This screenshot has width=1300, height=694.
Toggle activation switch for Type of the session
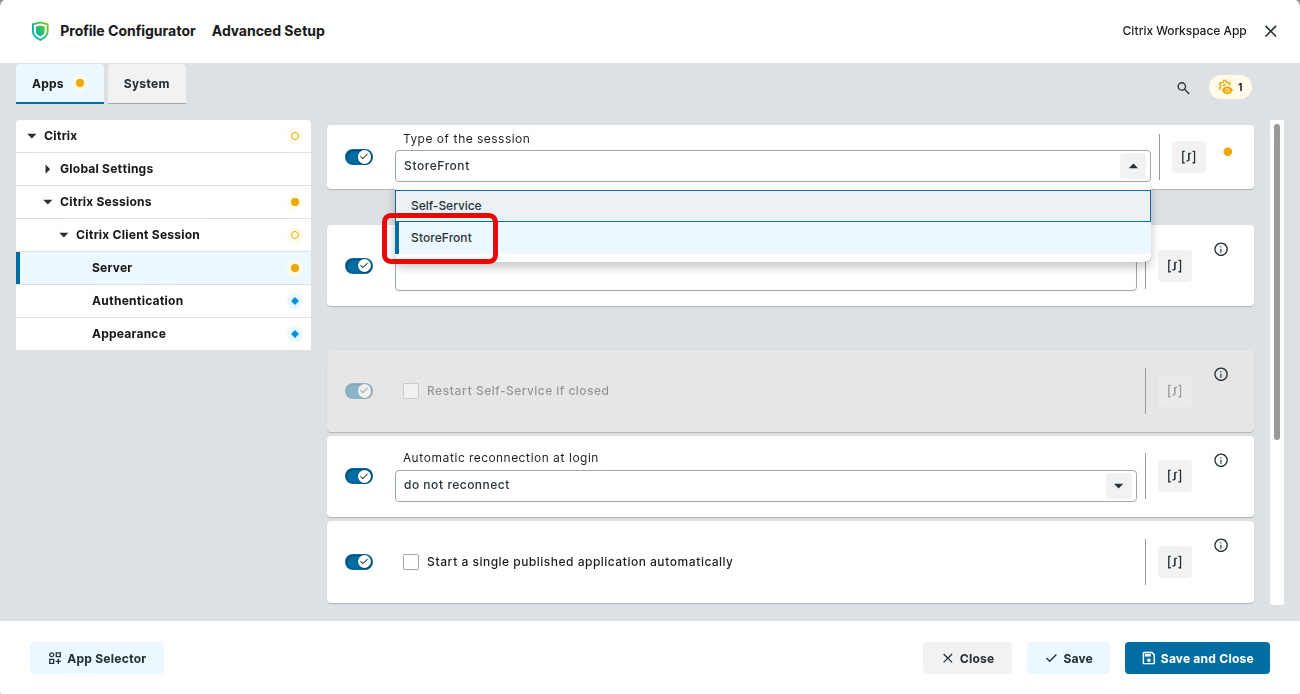point(359,157)
